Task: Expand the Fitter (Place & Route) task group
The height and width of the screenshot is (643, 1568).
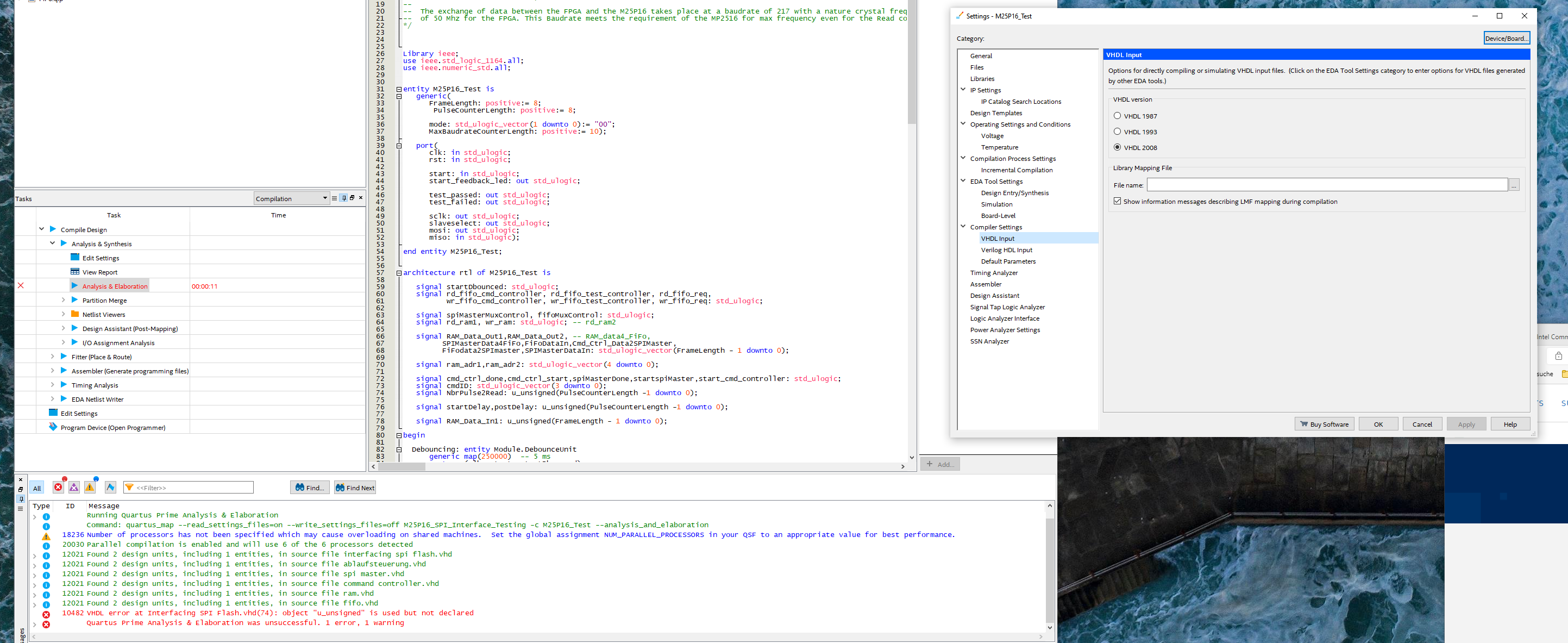Action: tap(52, 356)
